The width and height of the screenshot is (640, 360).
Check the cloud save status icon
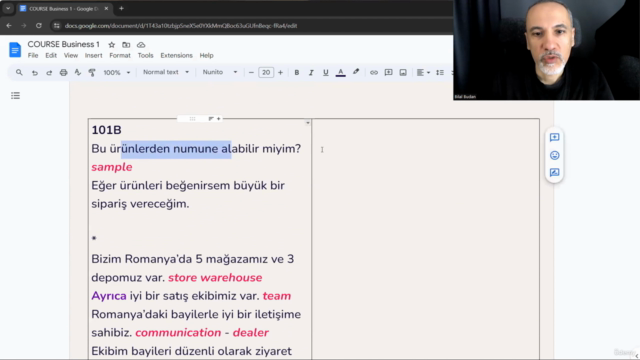pyautogui.click(x=141, y=45)
